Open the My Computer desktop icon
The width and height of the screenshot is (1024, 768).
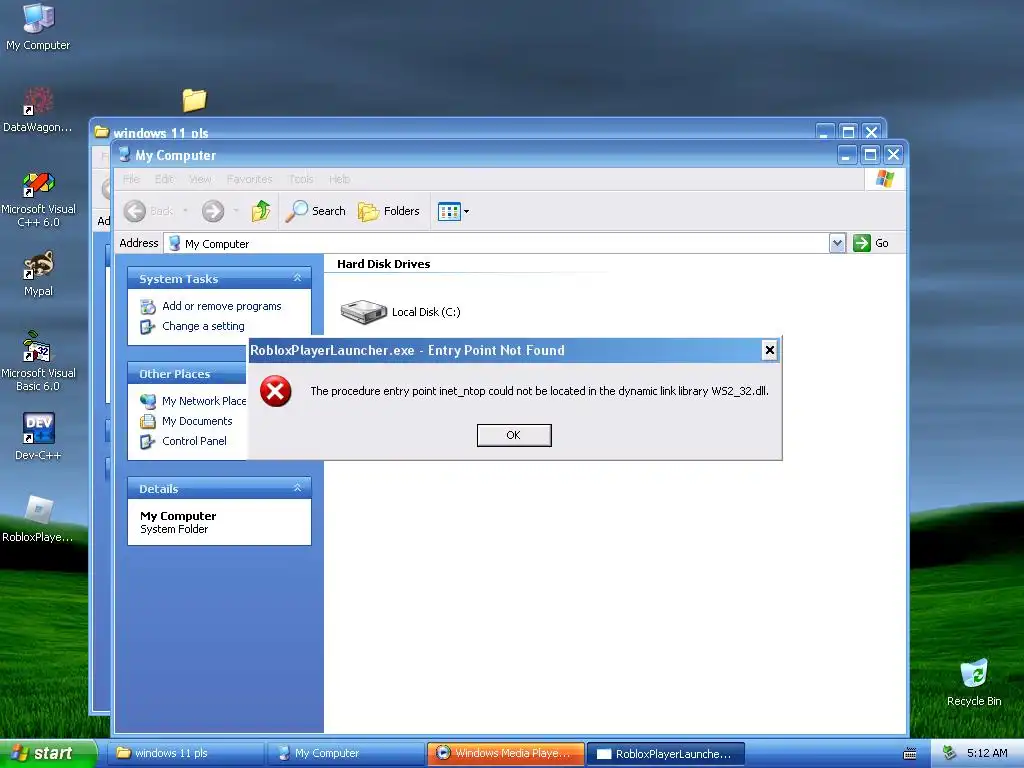tap(38, 26)
